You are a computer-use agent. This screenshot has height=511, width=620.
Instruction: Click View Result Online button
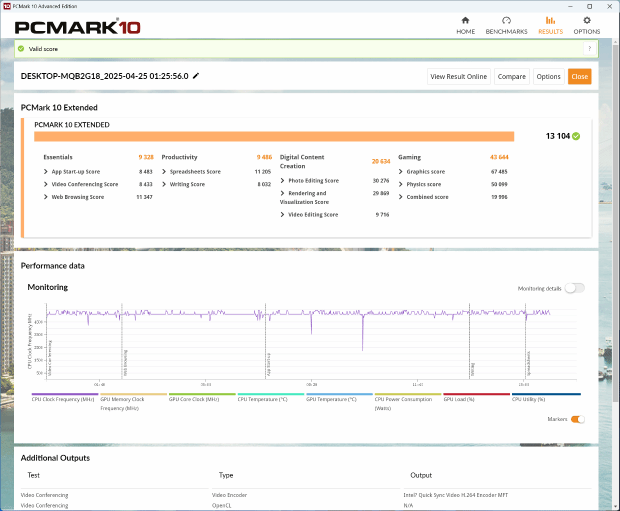tap(459, 77)
